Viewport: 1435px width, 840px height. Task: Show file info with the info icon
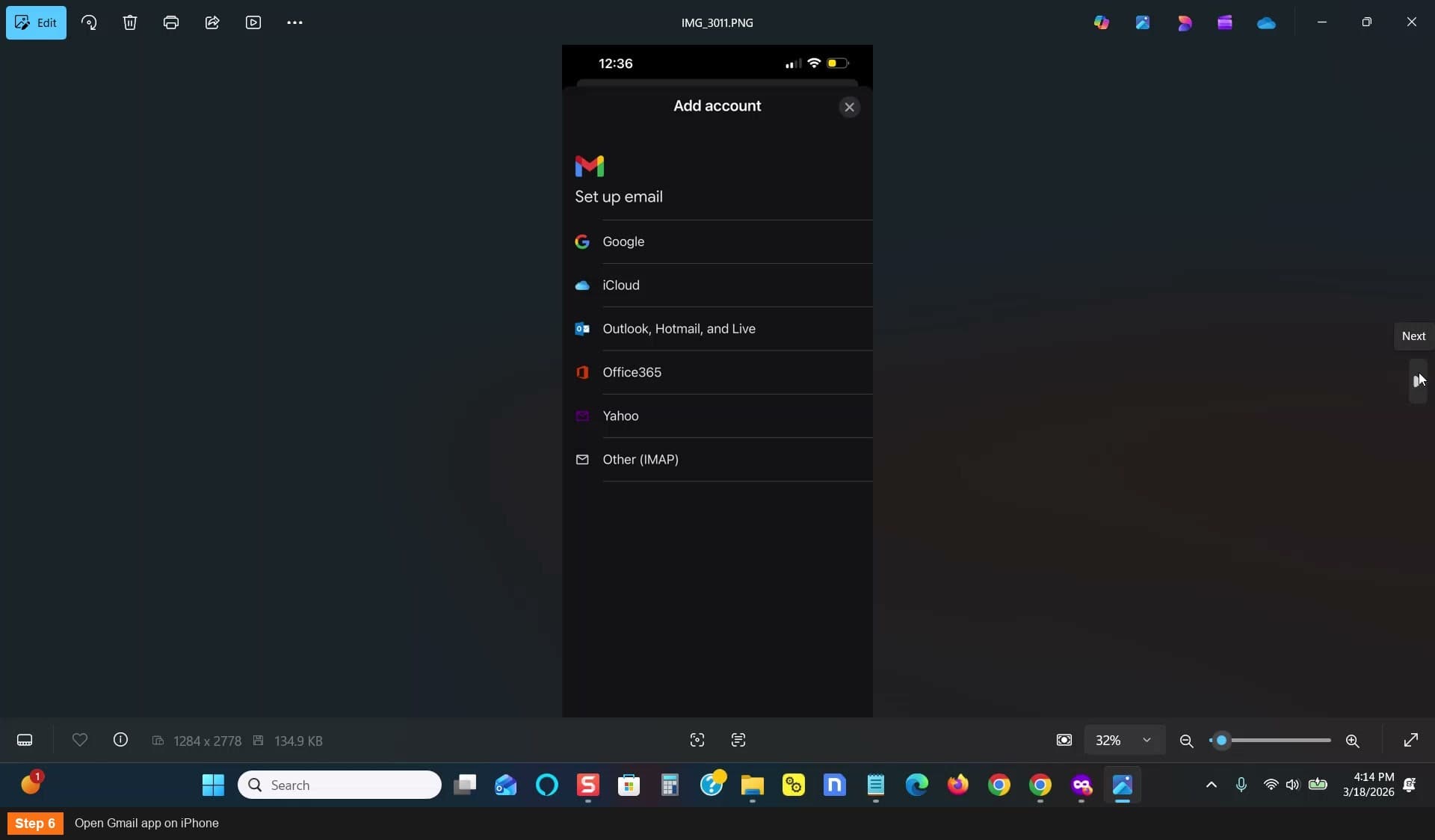coord(120,740)
